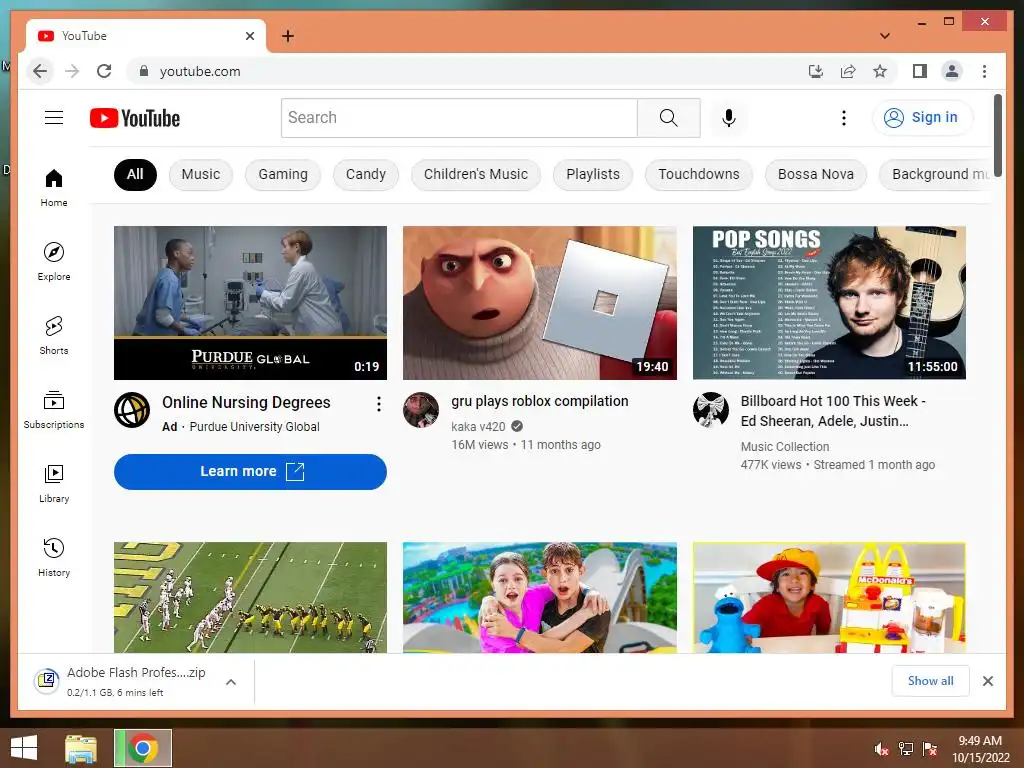Open History in the sidebar
Viewport: 1024px width, 768px height.
(x=54, y=557)
